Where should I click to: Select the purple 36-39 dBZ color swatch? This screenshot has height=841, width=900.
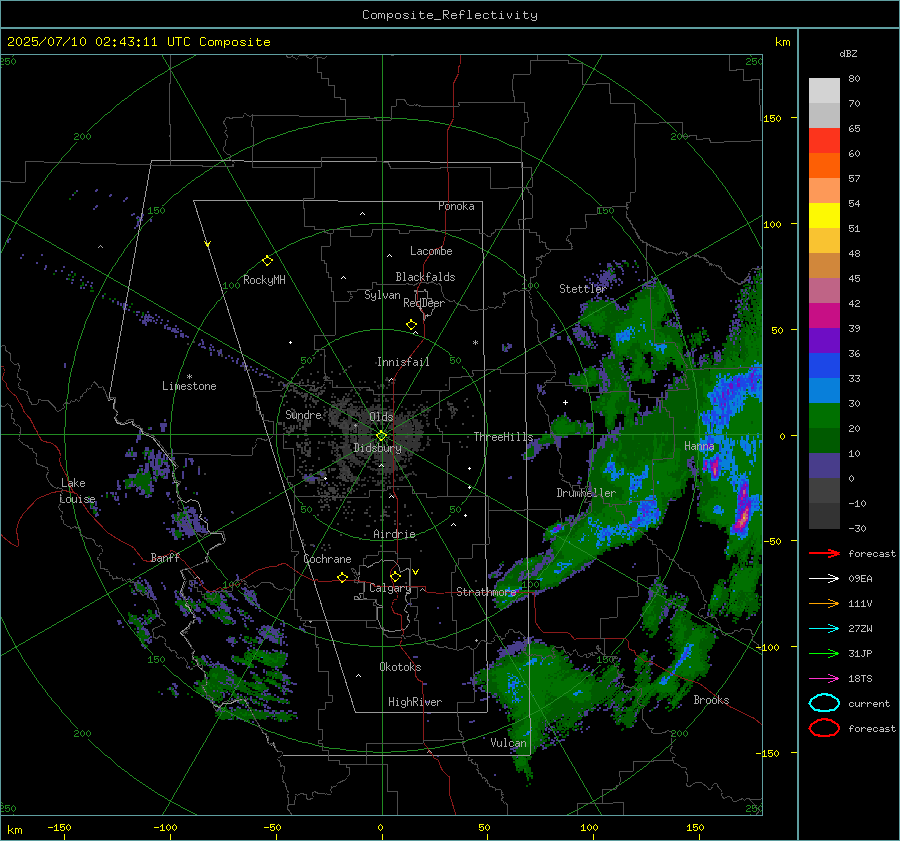(824, 341)
